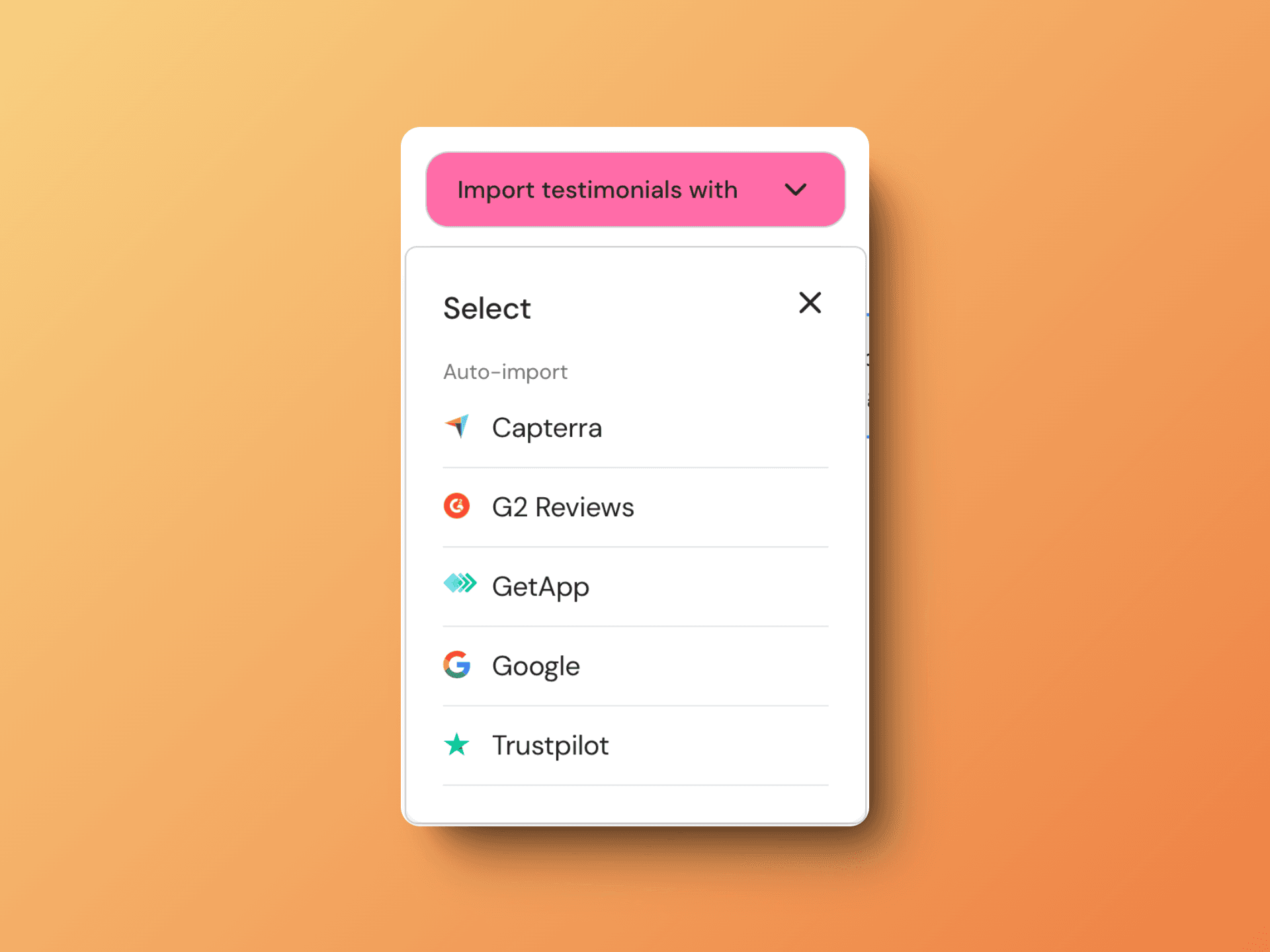The width and height of the screenshot is (1270, 952).
Task: Click the Trustpilot list row
Action: coord(595,745)
